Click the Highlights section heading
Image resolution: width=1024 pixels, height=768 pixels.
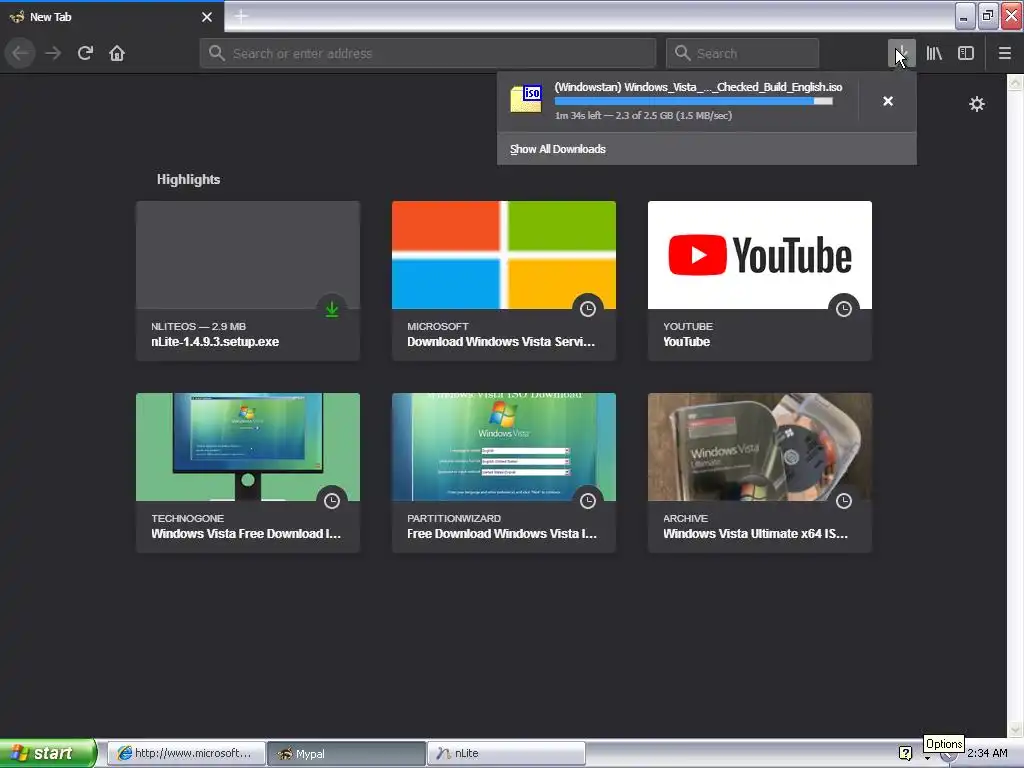click(x=188, y=179)
